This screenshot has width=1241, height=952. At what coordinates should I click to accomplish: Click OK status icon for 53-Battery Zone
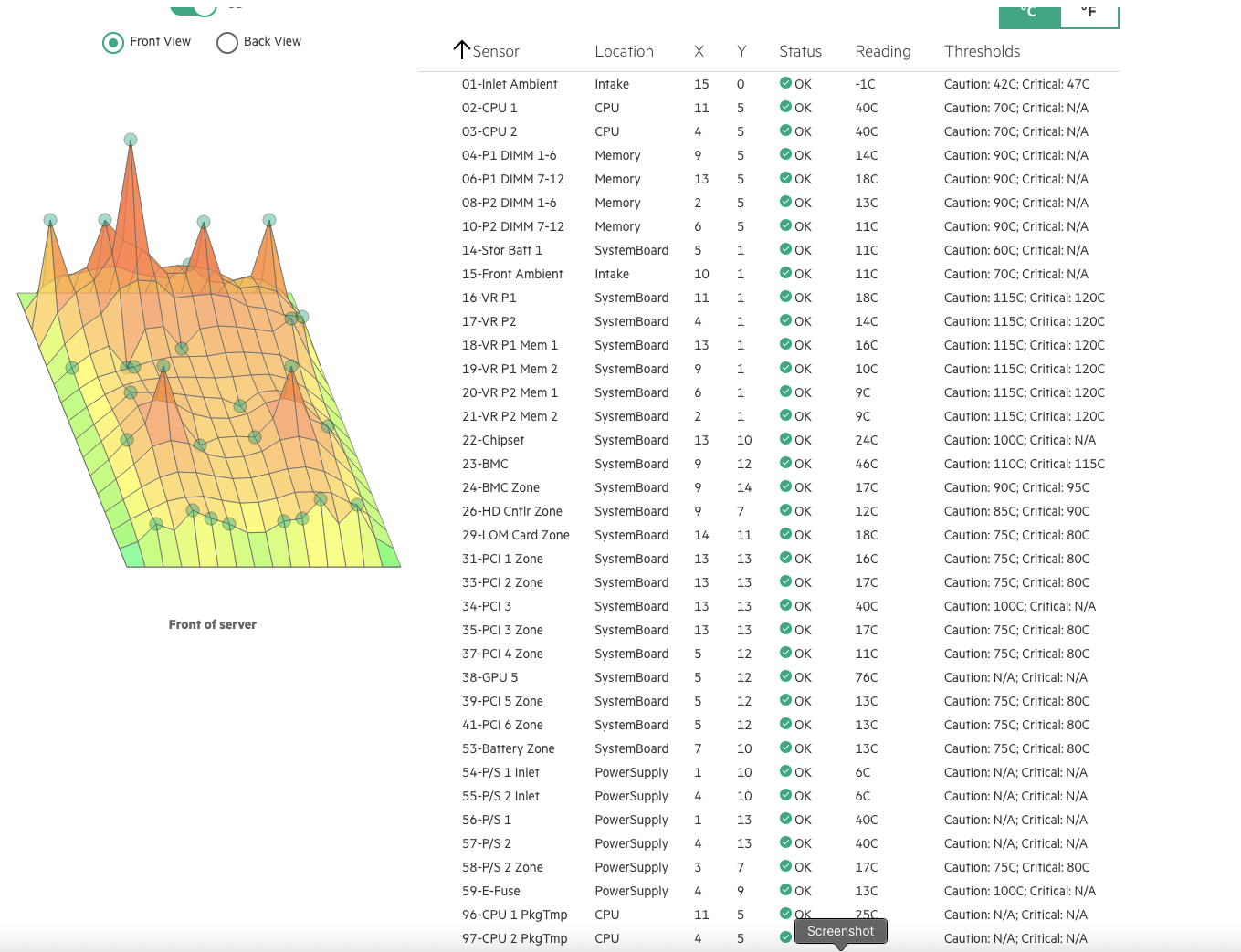(x=785, y=748)
